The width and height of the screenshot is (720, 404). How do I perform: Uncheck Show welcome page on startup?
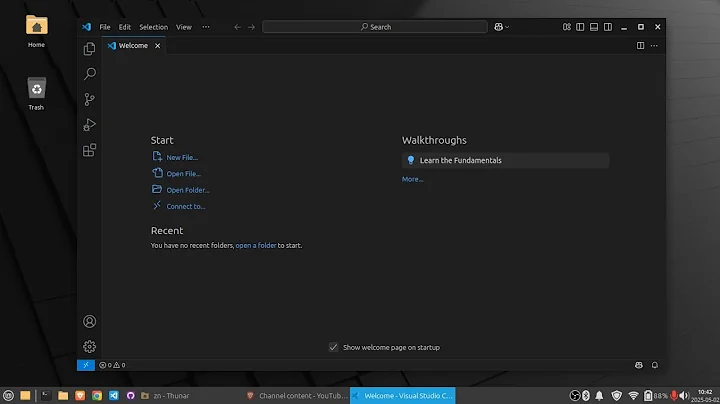333,347
